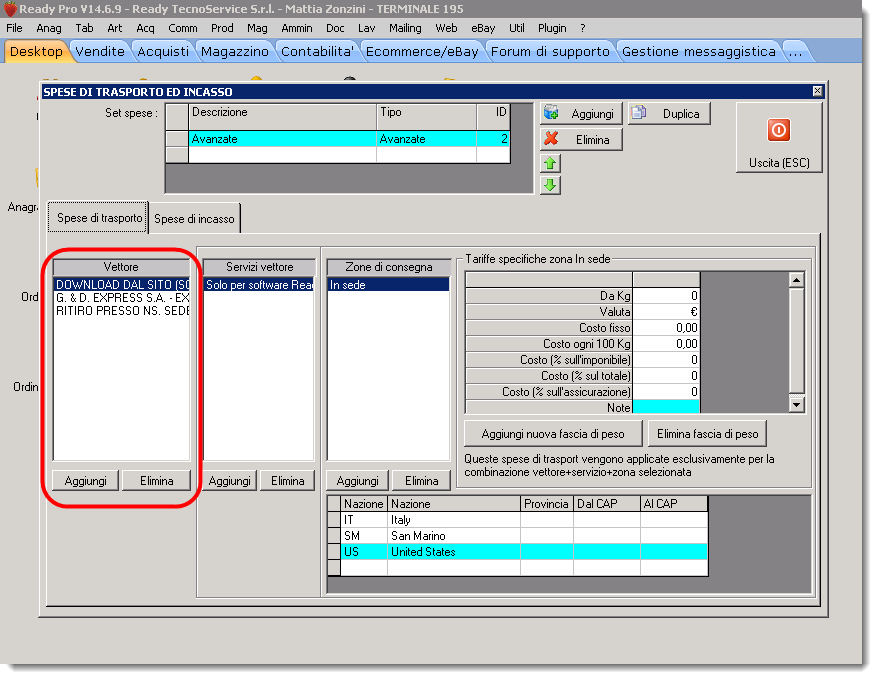The width and height of the screenshot is (877, 679).
Task: Open the Anag menu
Action: pyautogui.click(x=49, y=28)
